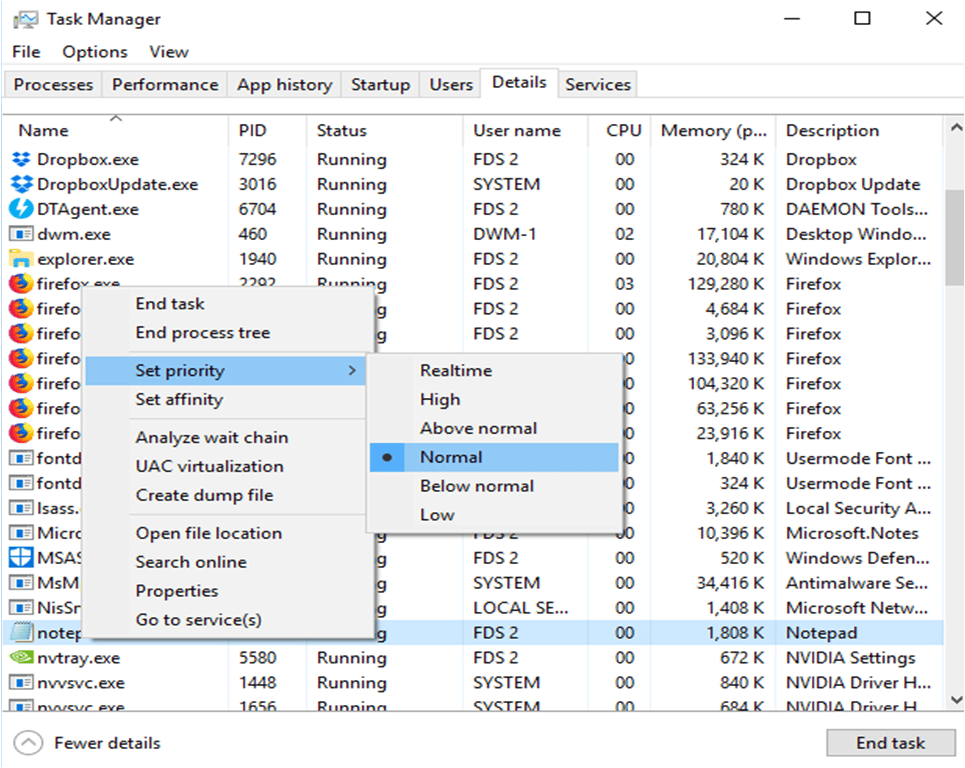Click the MsMpEng process icon
This screenshot has width=965, height=768.
pyautogui.click(x=21, y=582)
